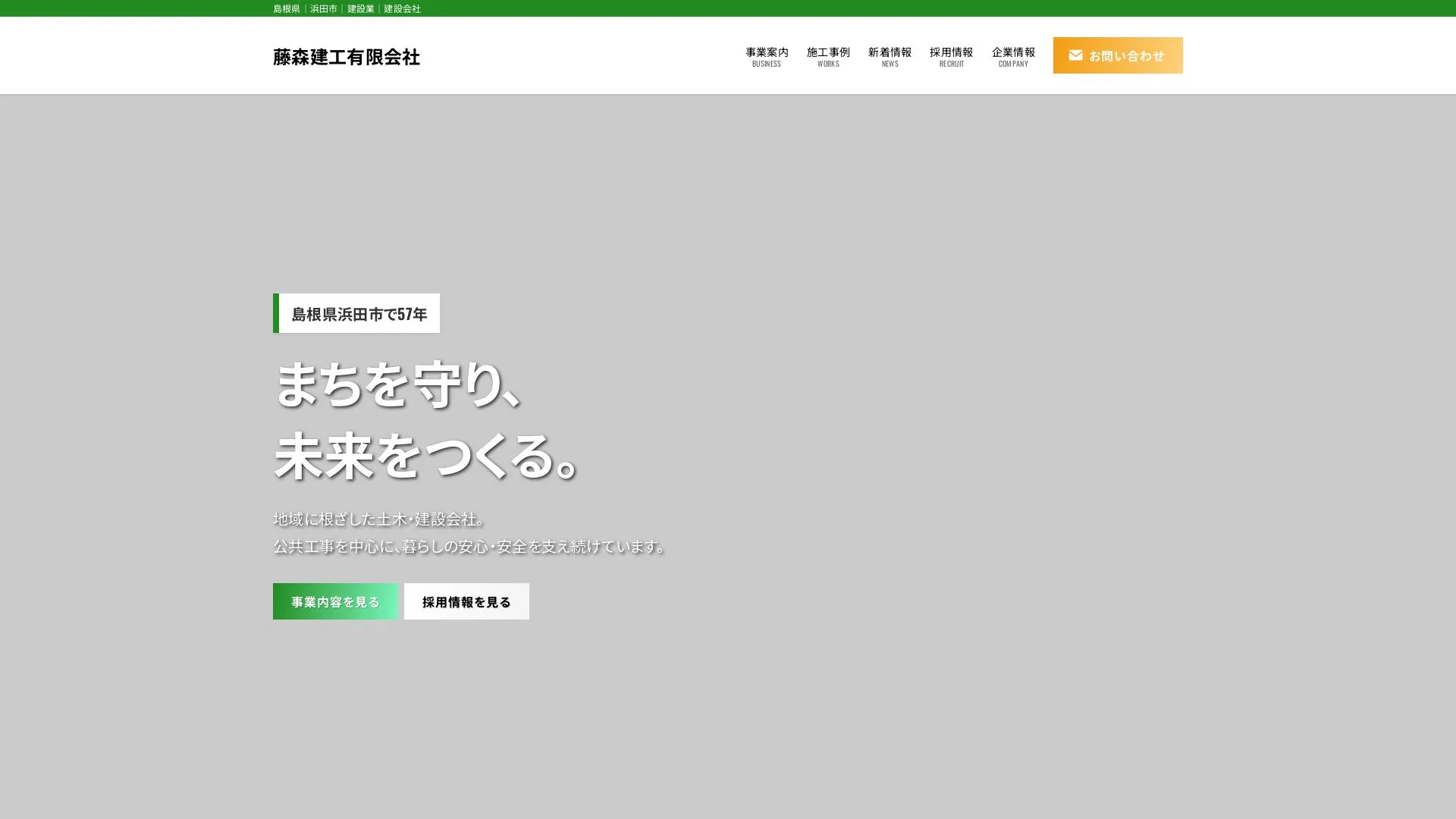Go to the 施工事例 WORKS menu item
Image resolution: width=1456 pixels, height=819 pixels.
tap(828, 57)
